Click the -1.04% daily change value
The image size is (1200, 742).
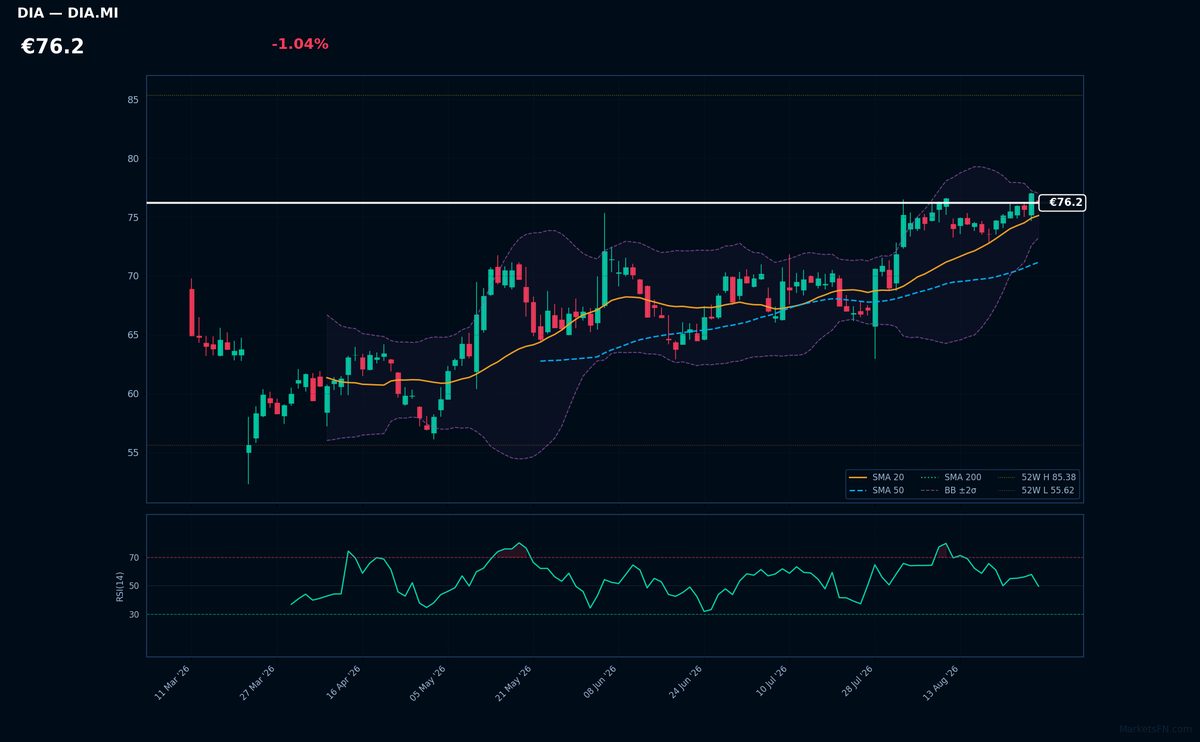click(300, 44)
